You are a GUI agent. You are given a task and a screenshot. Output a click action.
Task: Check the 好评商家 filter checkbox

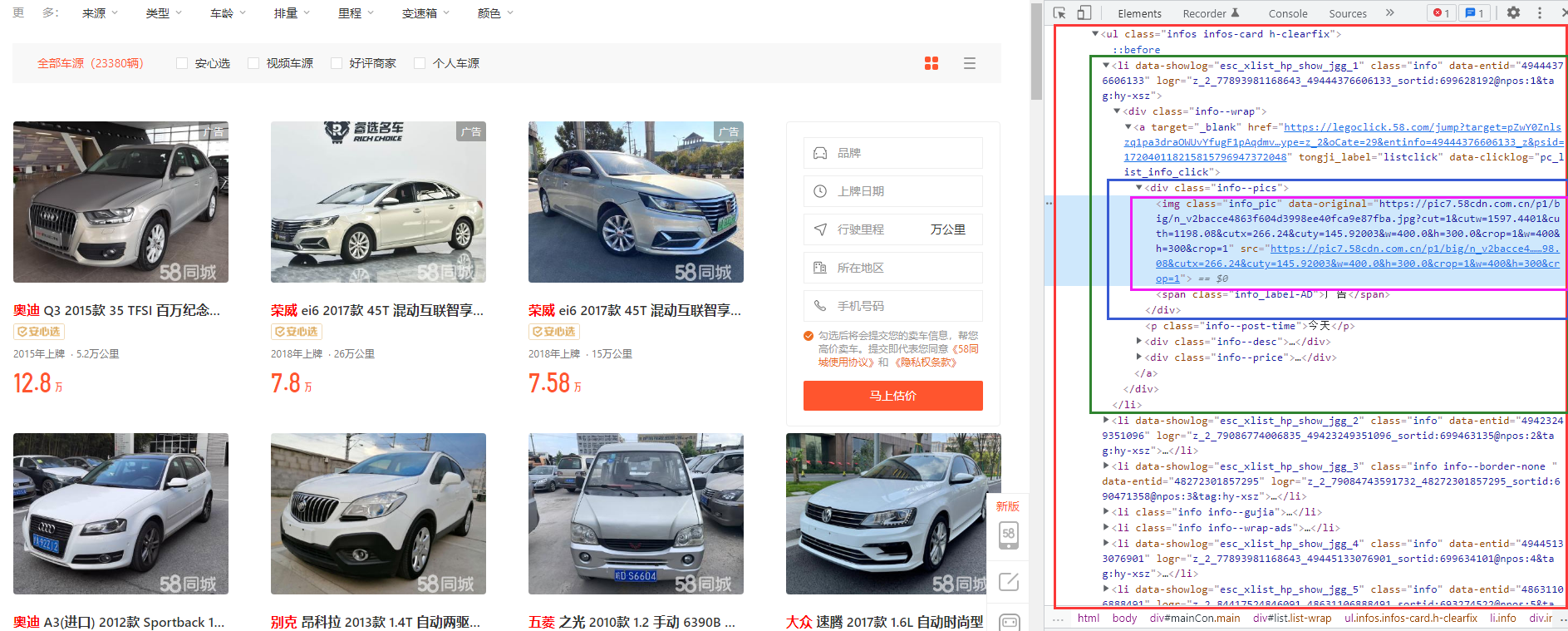point(337,63)
